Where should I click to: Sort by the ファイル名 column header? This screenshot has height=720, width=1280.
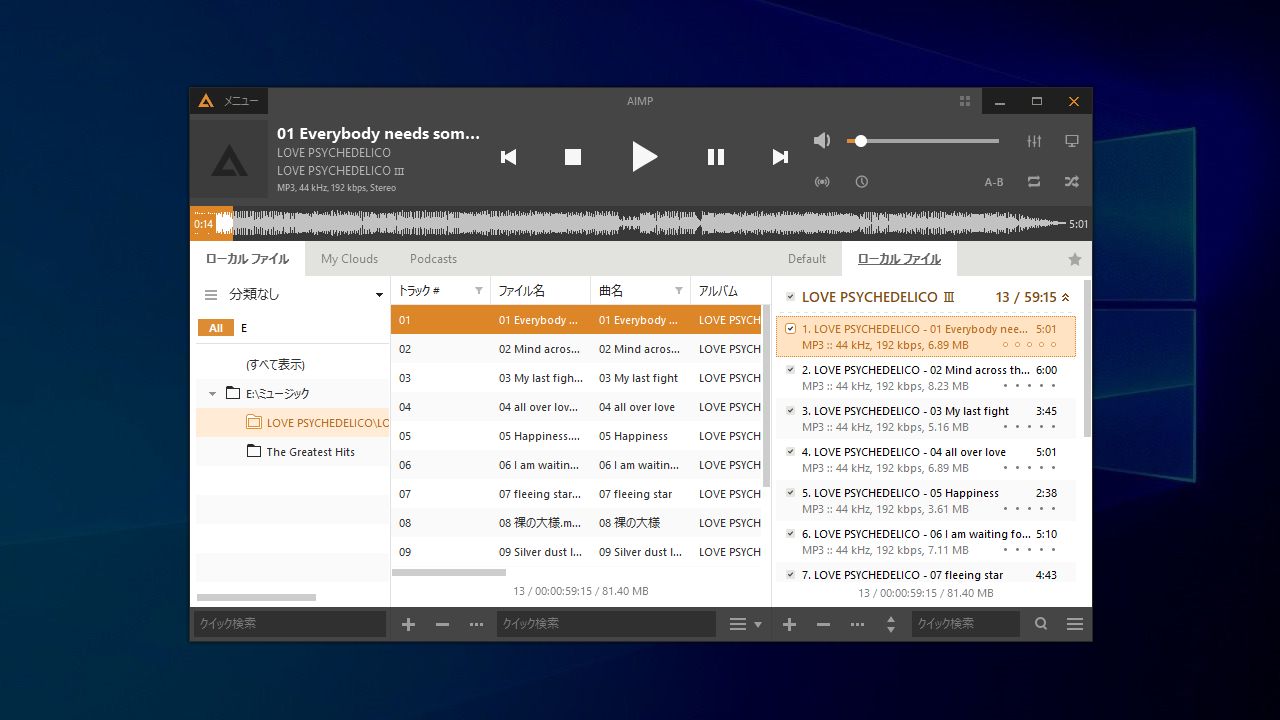tap(540, 291)
